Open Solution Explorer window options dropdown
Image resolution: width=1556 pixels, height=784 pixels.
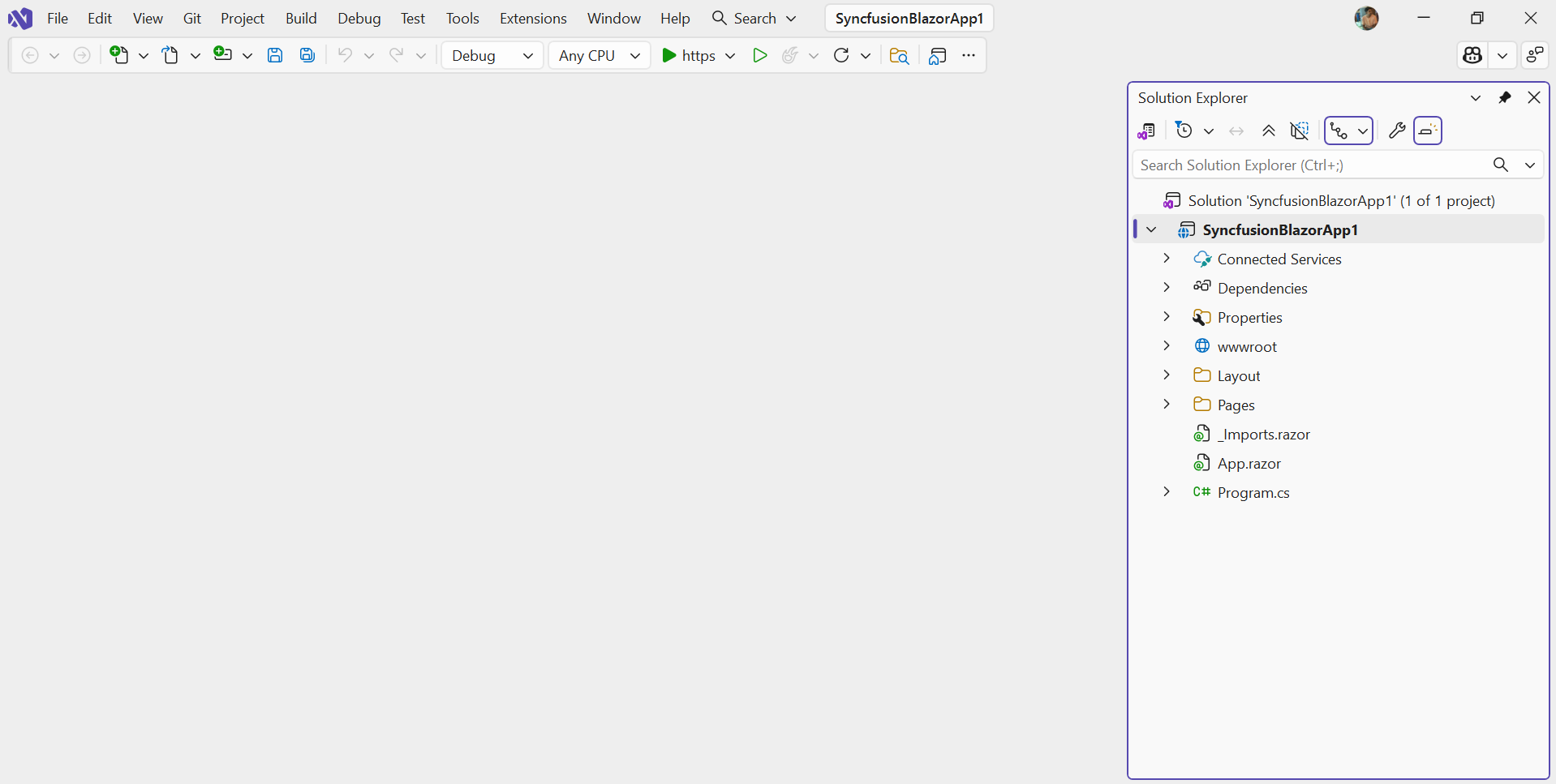pyautogui.click(x=1476, y=97)
